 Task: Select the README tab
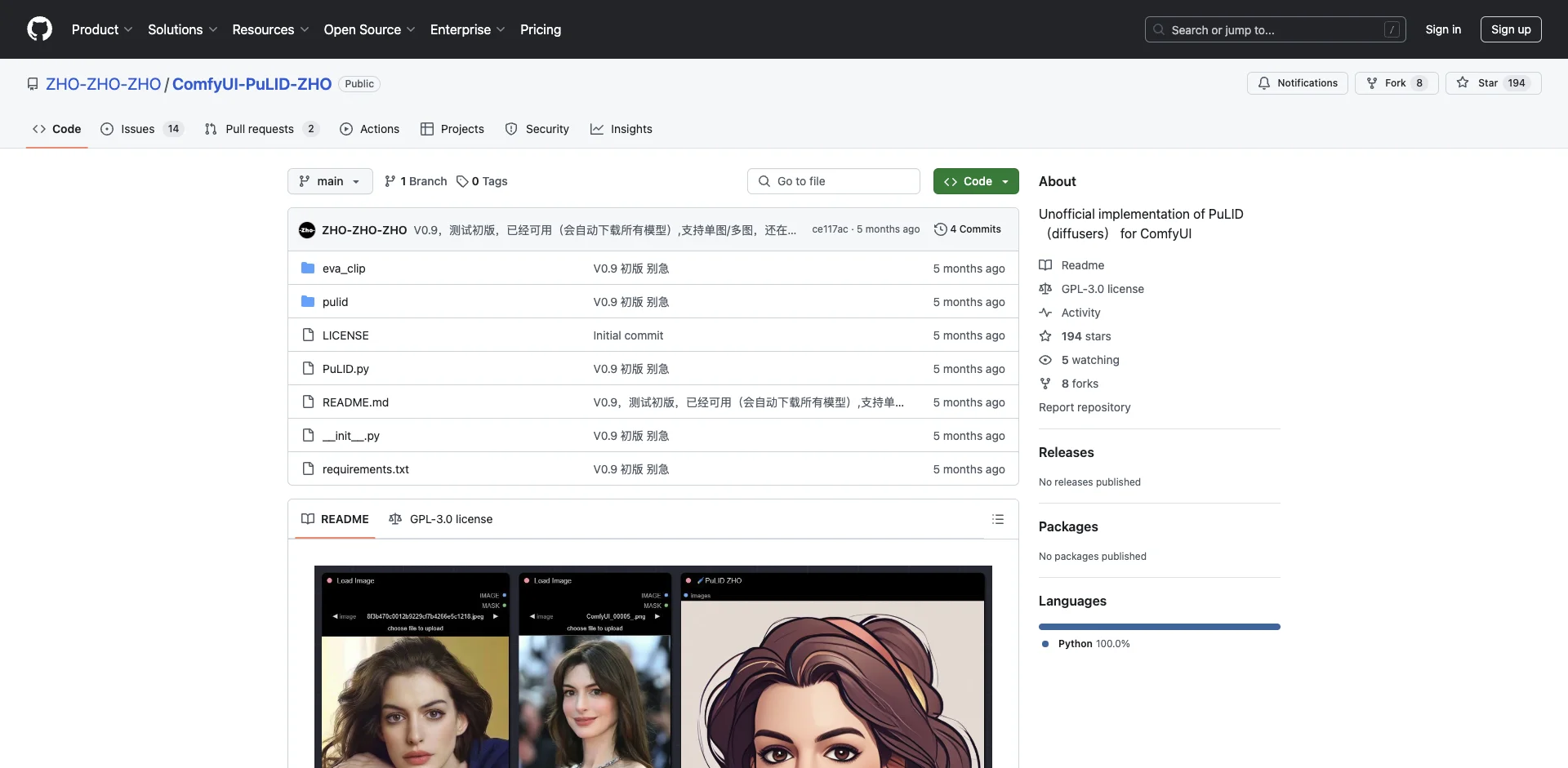click(x=335, y=519)
